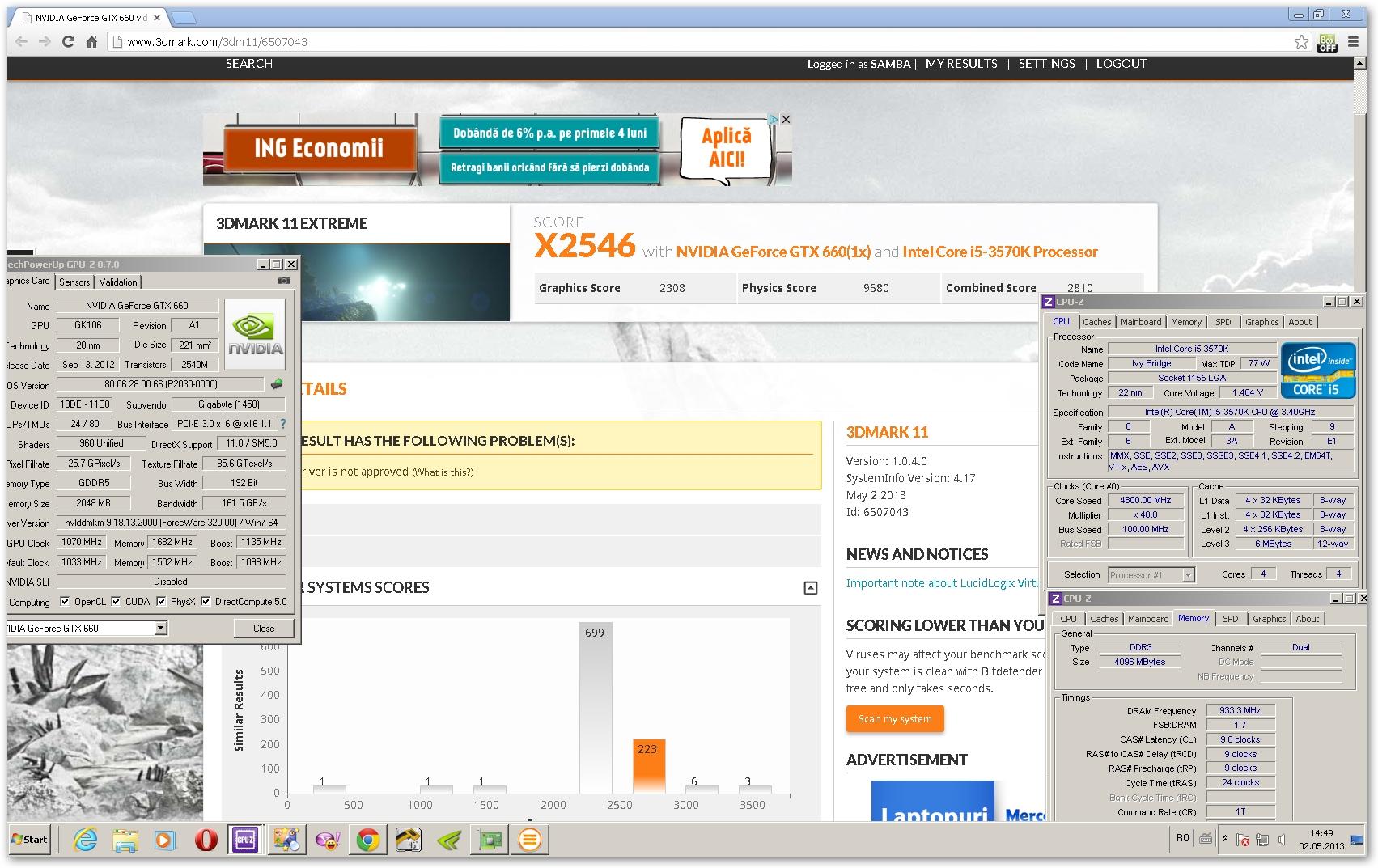Collapse the similar systems scores section
Screen dimensions: 1378x868
(810, 588)
